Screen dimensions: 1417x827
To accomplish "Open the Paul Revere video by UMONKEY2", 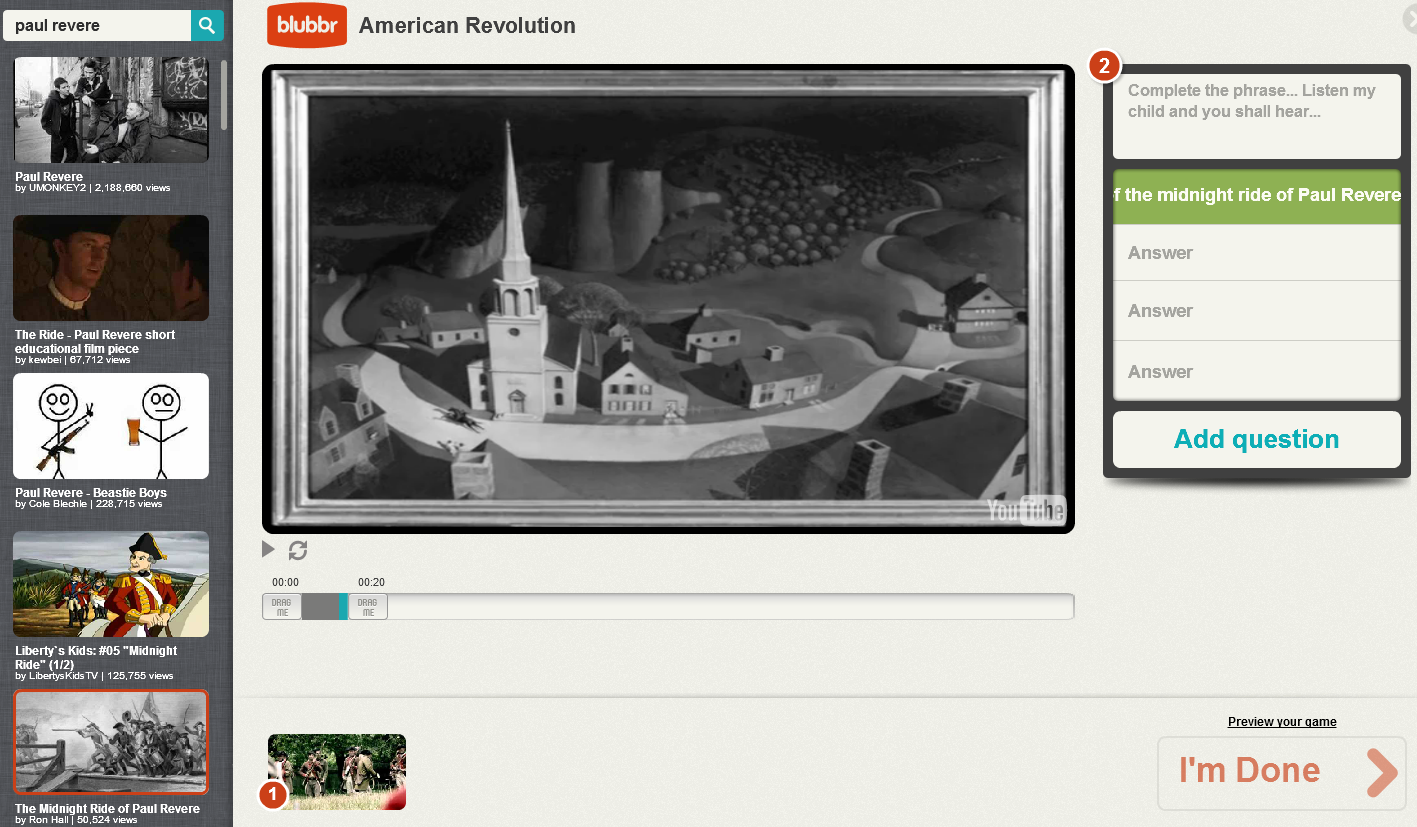I will [x=111, y=109].
